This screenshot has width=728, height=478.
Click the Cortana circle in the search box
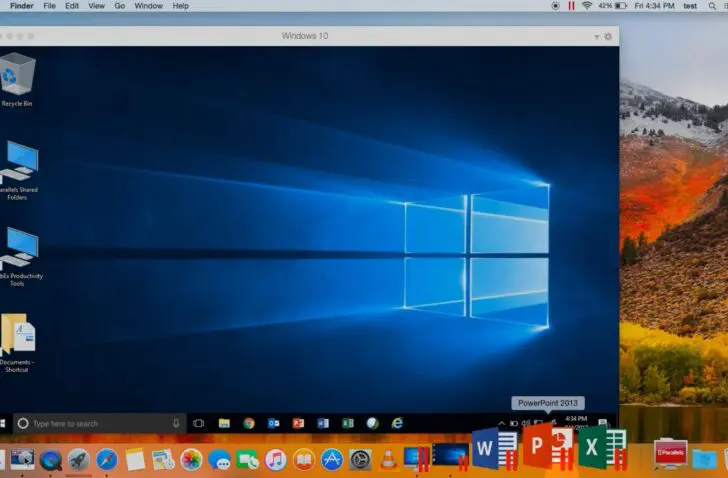tap(23, 423)
